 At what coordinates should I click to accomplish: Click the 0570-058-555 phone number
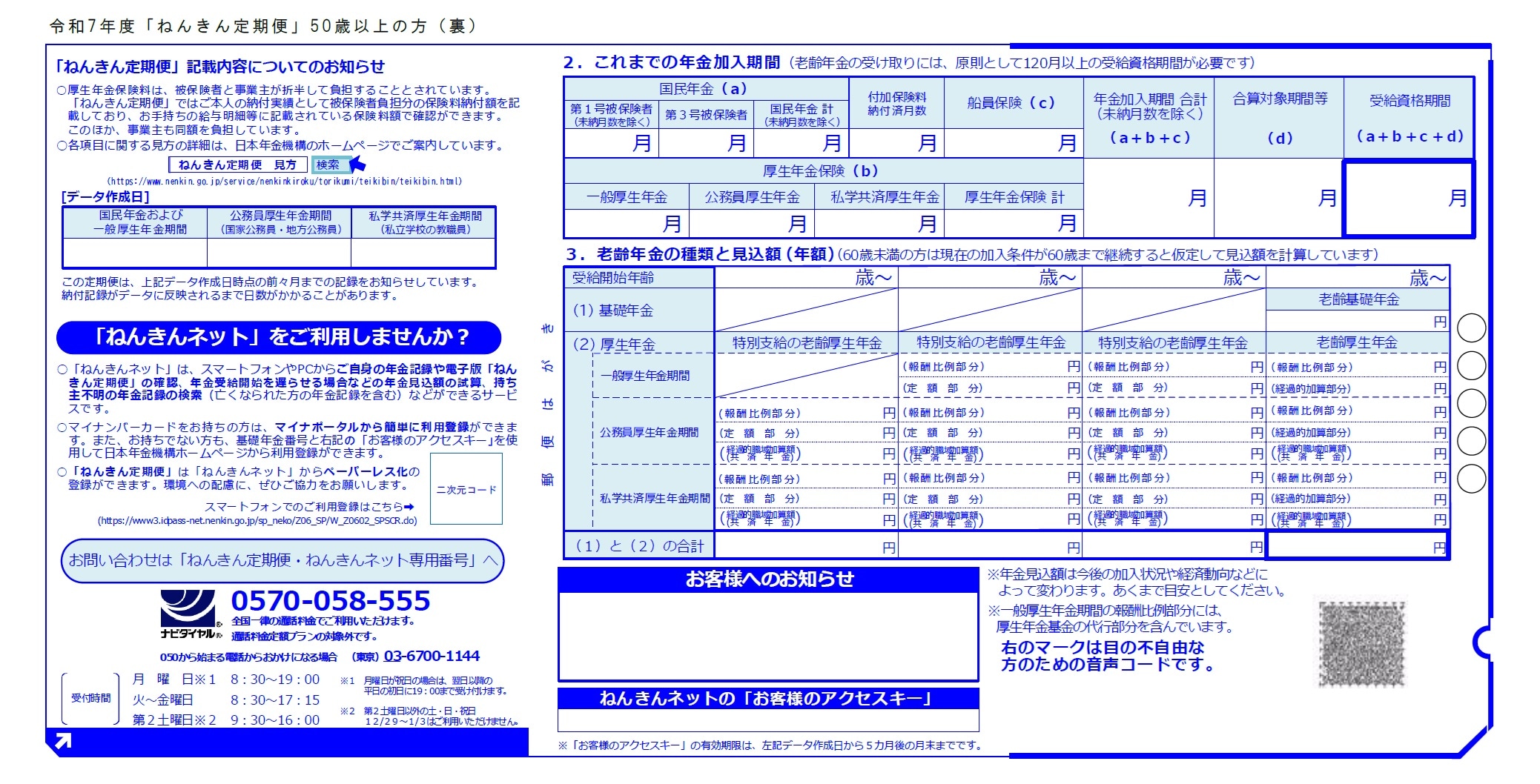tap(330, 600)
